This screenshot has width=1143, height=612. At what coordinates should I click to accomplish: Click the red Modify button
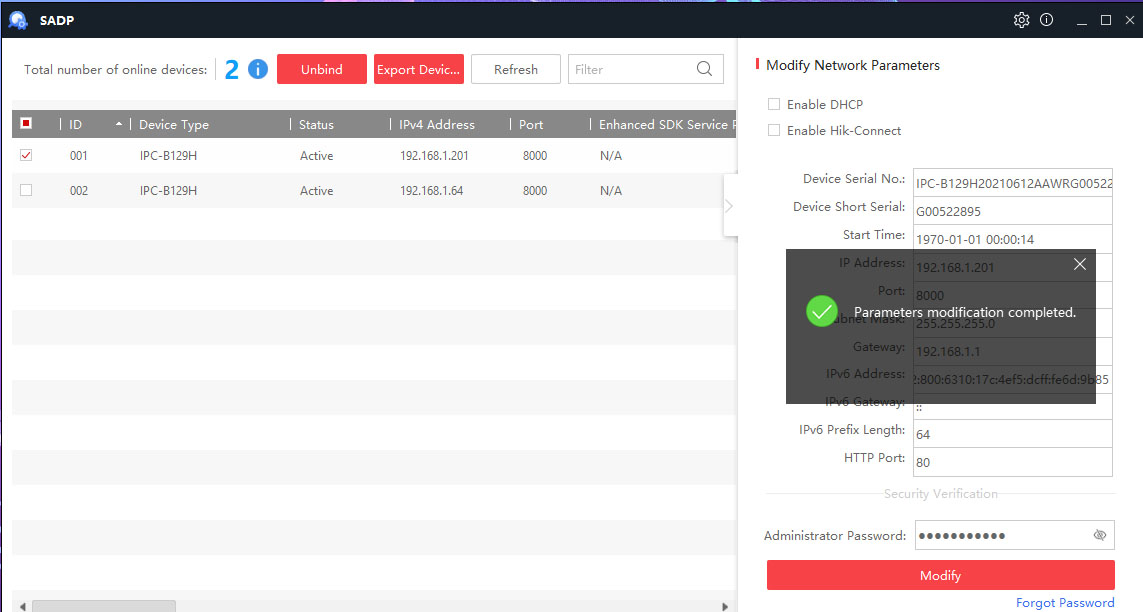point(940,575)
